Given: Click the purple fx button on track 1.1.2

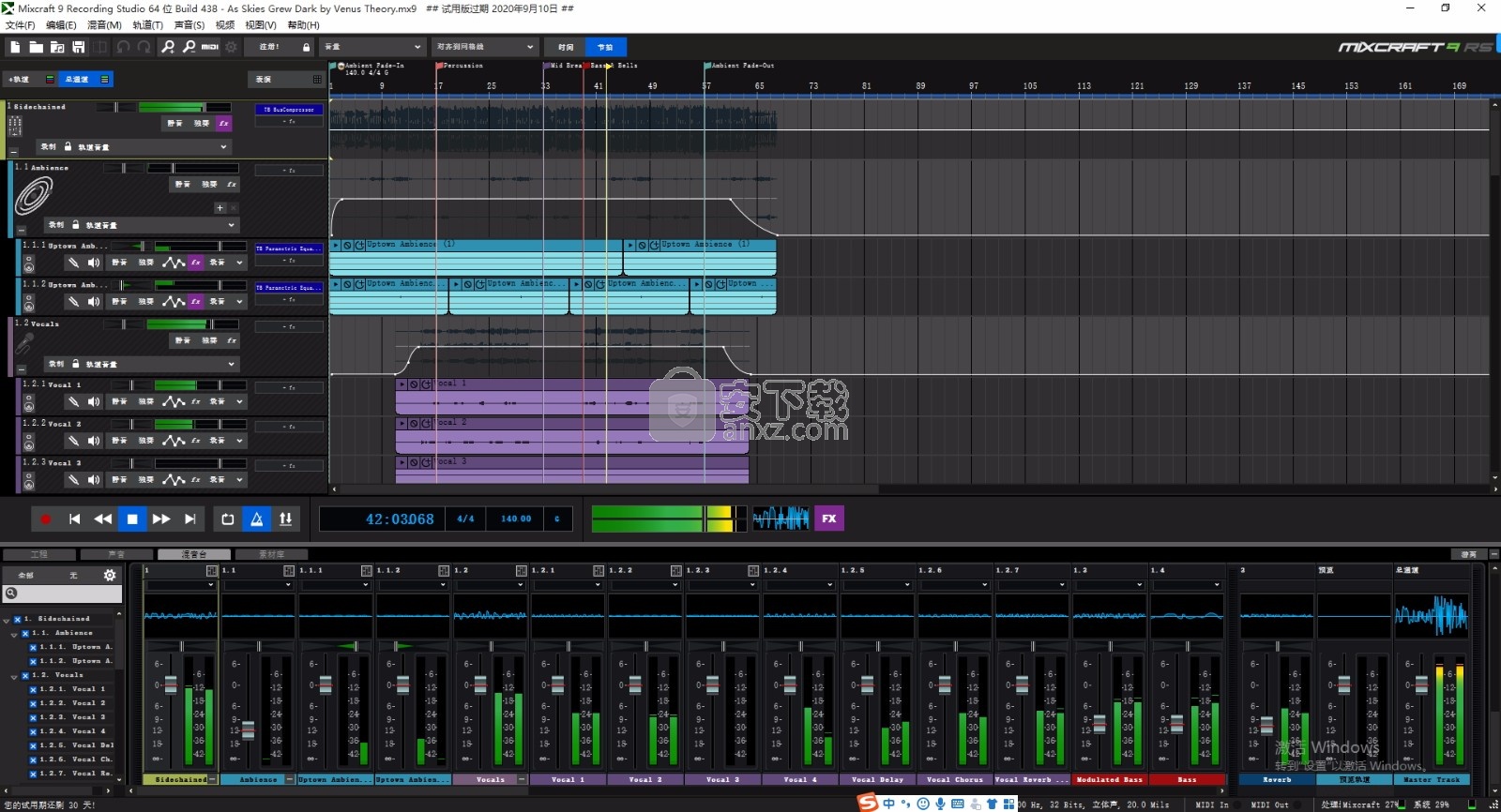Looking at the screenshot, I should (x=195, y=302).
